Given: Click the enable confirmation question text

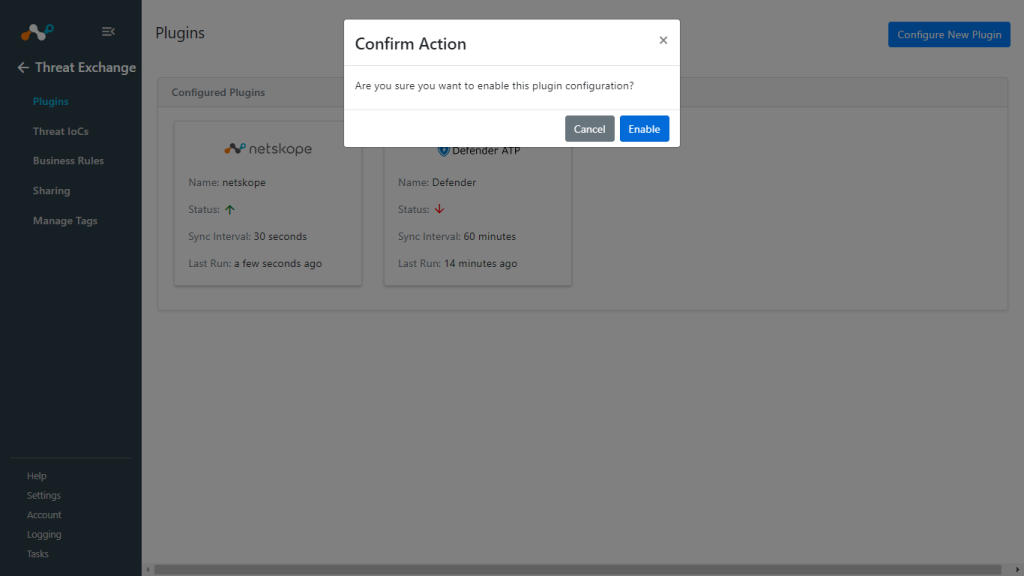Looking at the screenshot, I should [494, 86].
